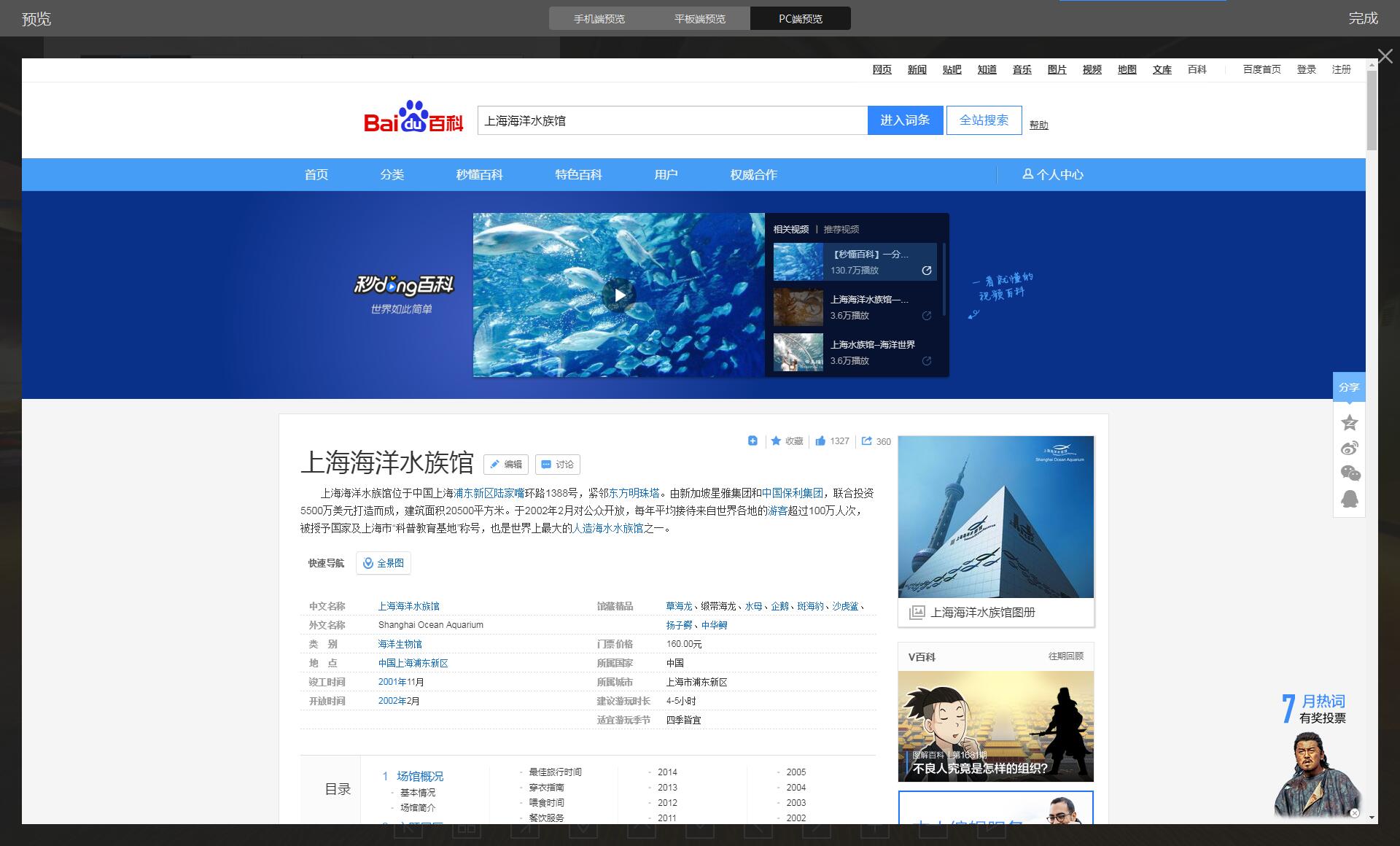
Task: Click the 编辑 edit button
Action: click(x=505, y=465)
